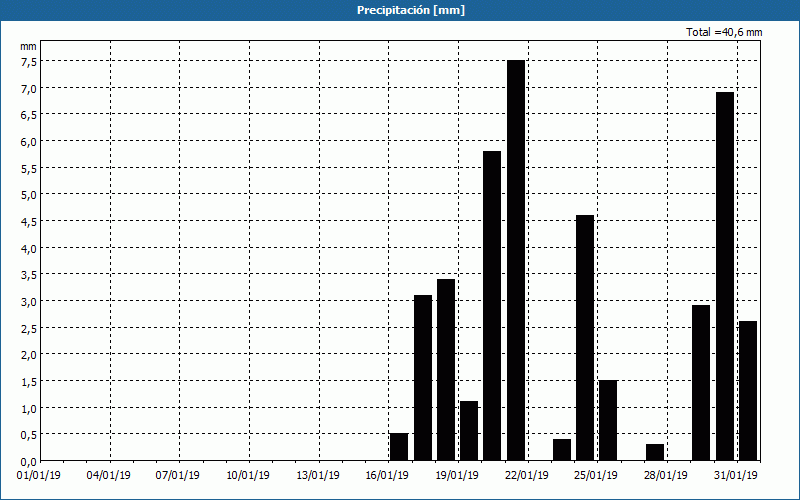The width and height of the screenshot is (800, 500).
Task: Click the y-axis value '3,5'
Action: 29,275
